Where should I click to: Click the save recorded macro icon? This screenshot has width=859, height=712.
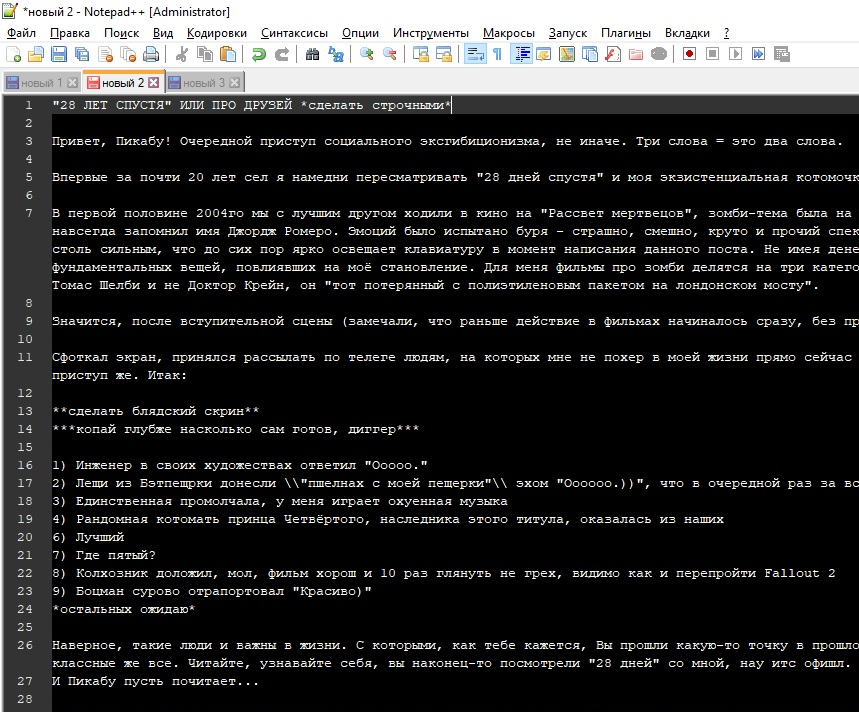[781, 54]
